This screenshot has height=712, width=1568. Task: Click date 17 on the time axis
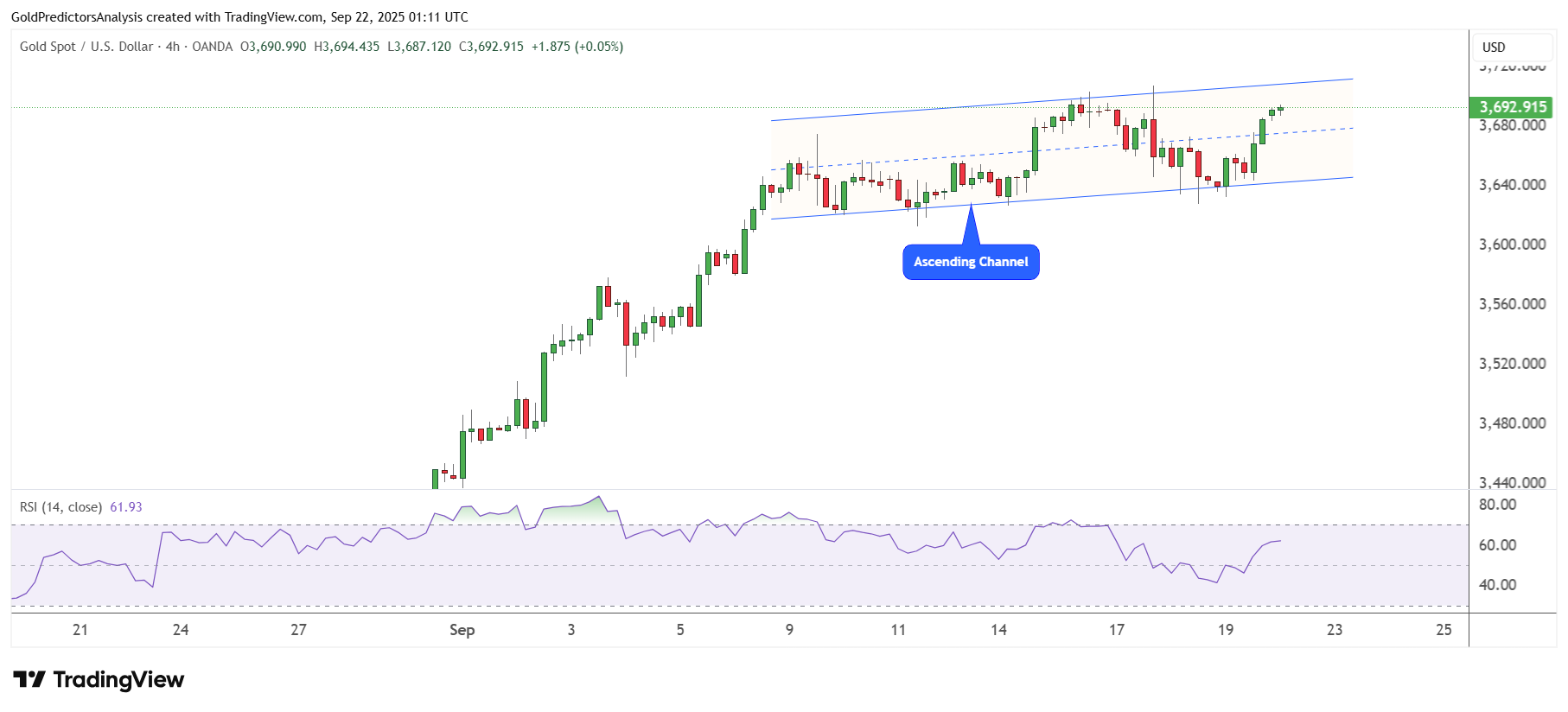[1117, 630]
